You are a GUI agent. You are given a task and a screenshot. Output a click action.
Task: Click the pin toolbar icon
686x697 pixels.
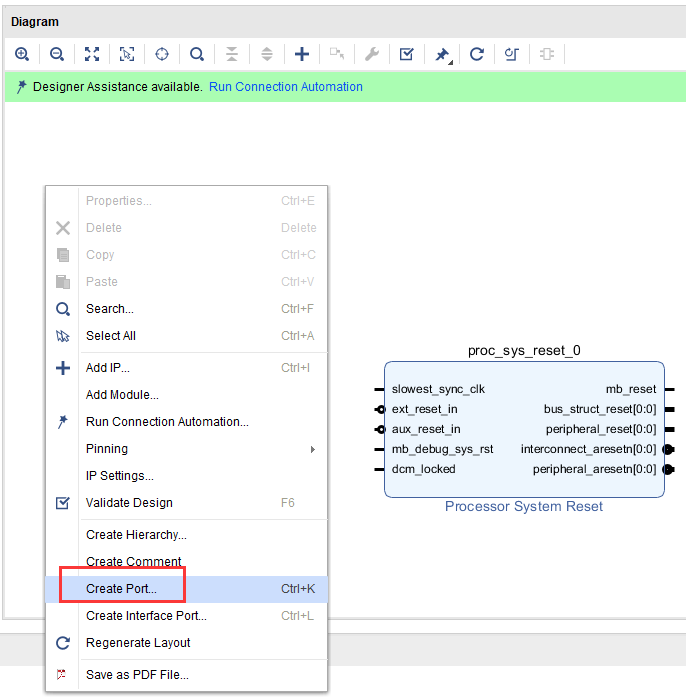tap(442, 55)
